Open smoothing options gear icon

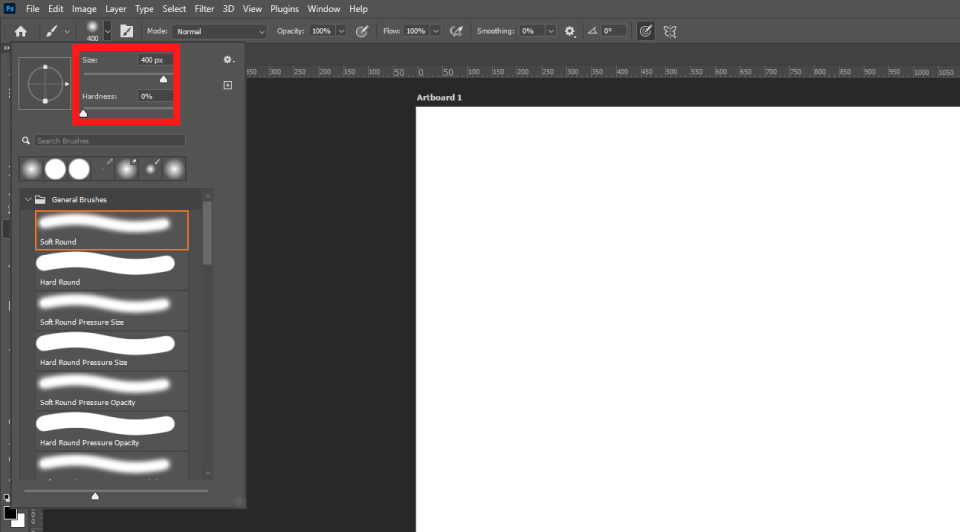(x=570, y=31)
